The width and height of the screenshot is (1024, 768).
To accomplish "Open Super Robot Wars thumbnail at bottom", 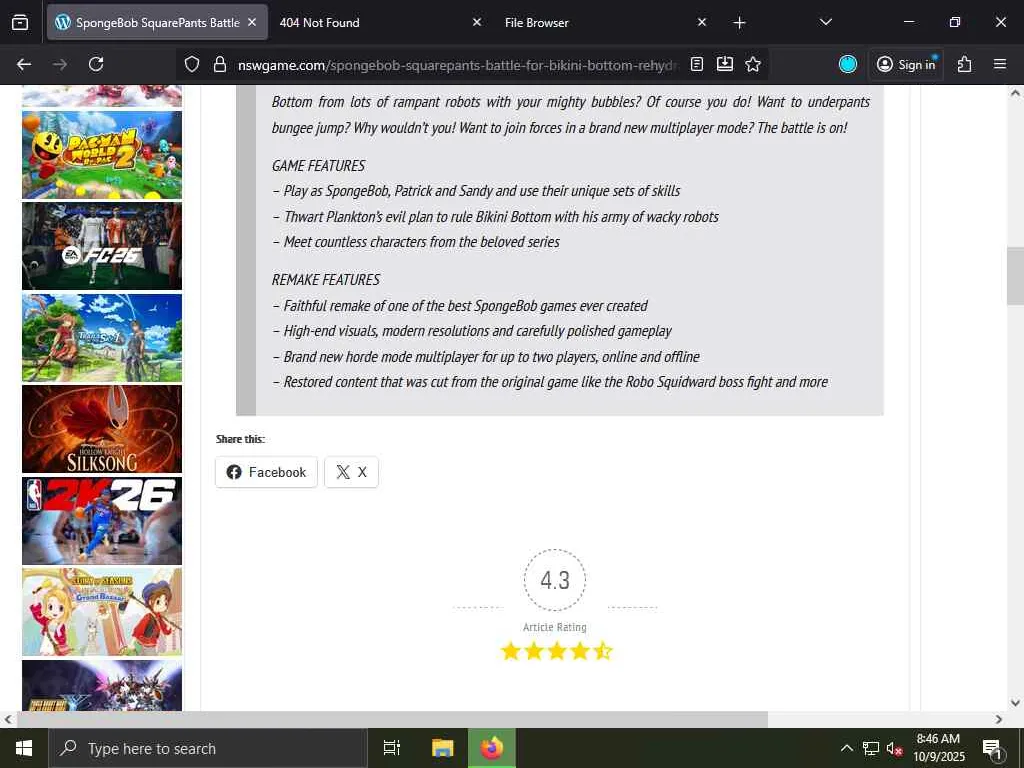I will [102, 685].
